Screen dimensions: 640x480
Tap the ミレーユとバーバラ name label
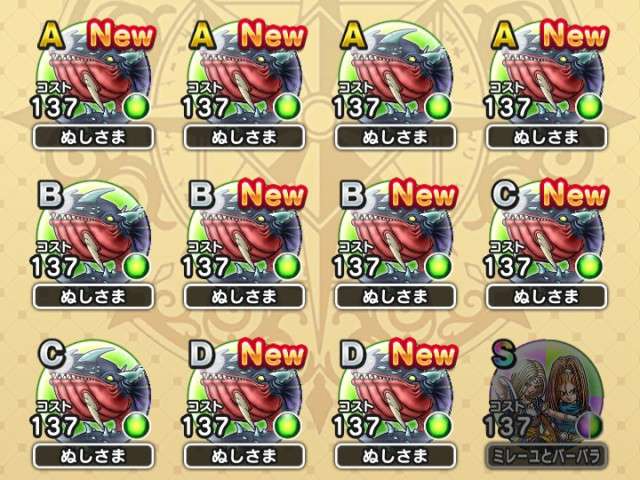click(546, 456)
